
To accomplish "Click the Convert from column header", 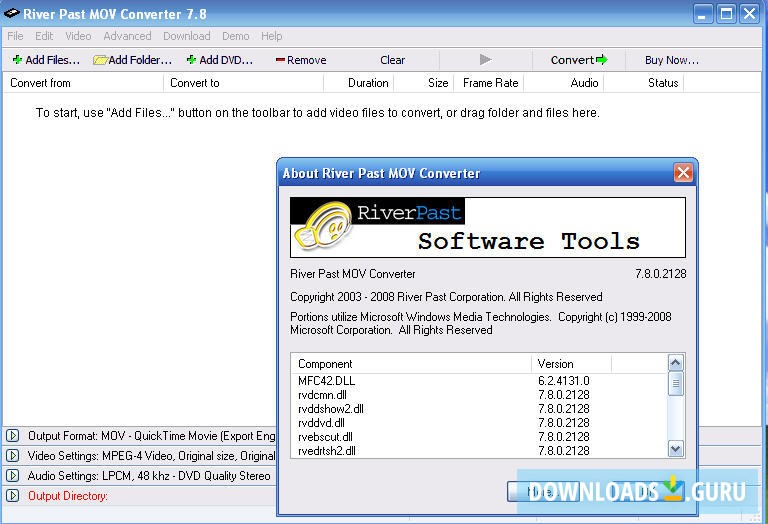I will [83, 83].
